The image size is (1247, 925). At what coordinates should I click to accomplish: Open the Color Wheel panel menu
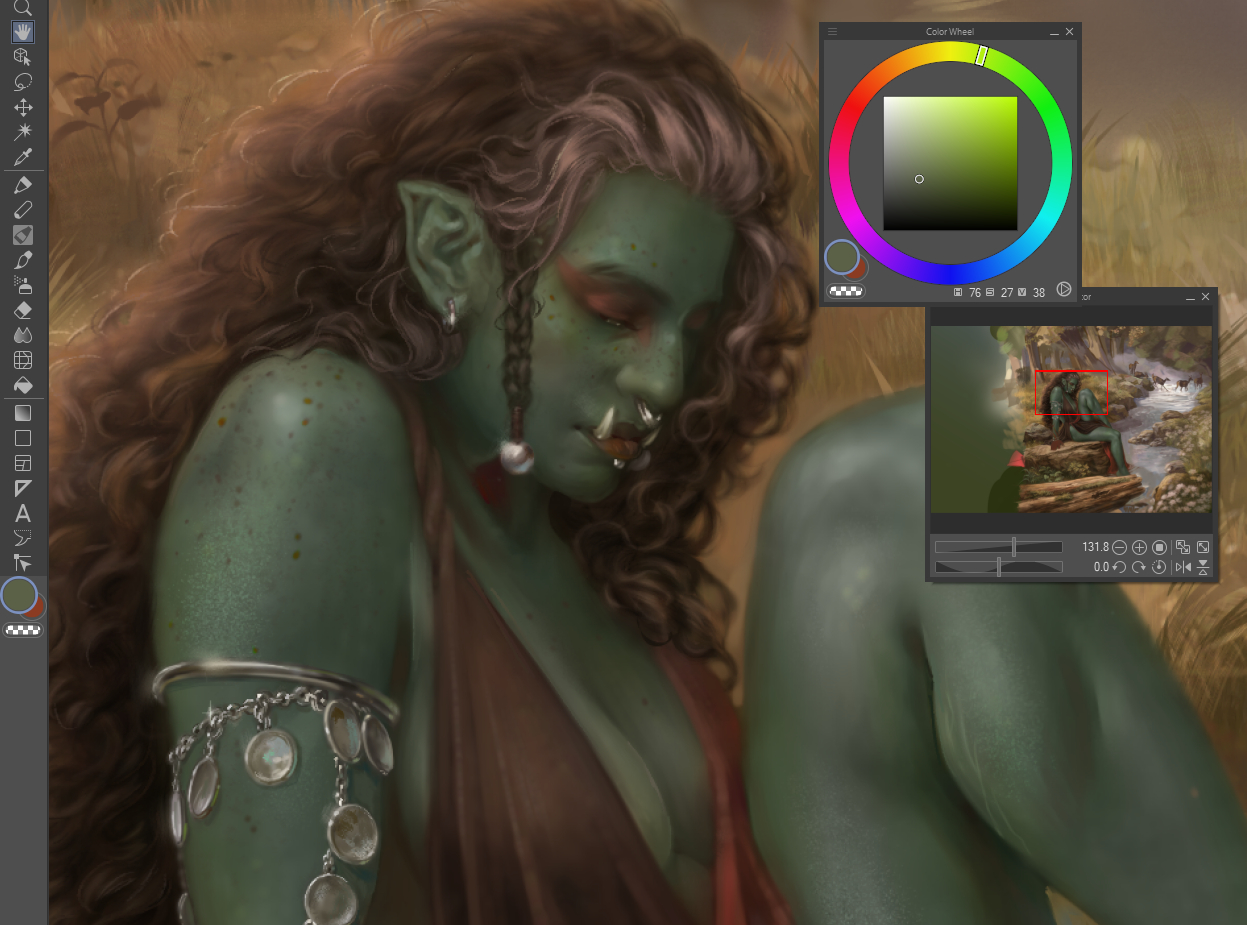[x=832, y=32]
